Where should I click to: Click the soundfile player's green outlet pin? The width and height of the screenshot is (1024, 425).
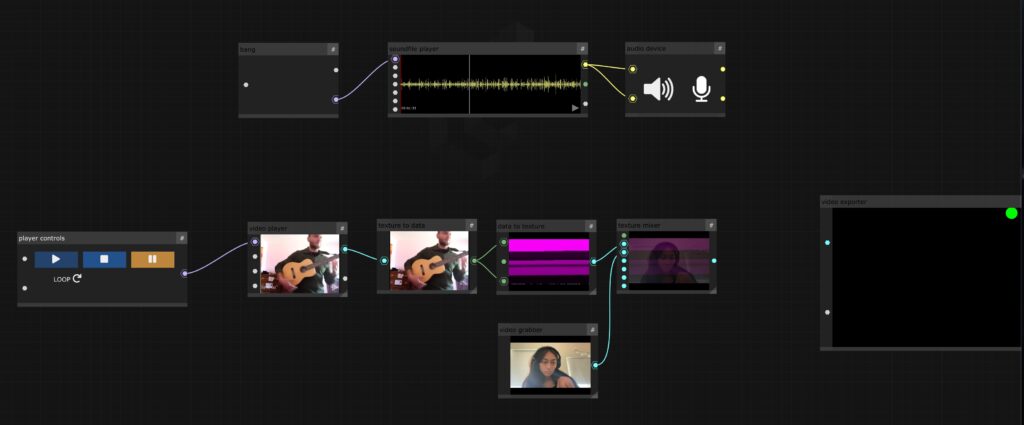[x=585, y=84]
